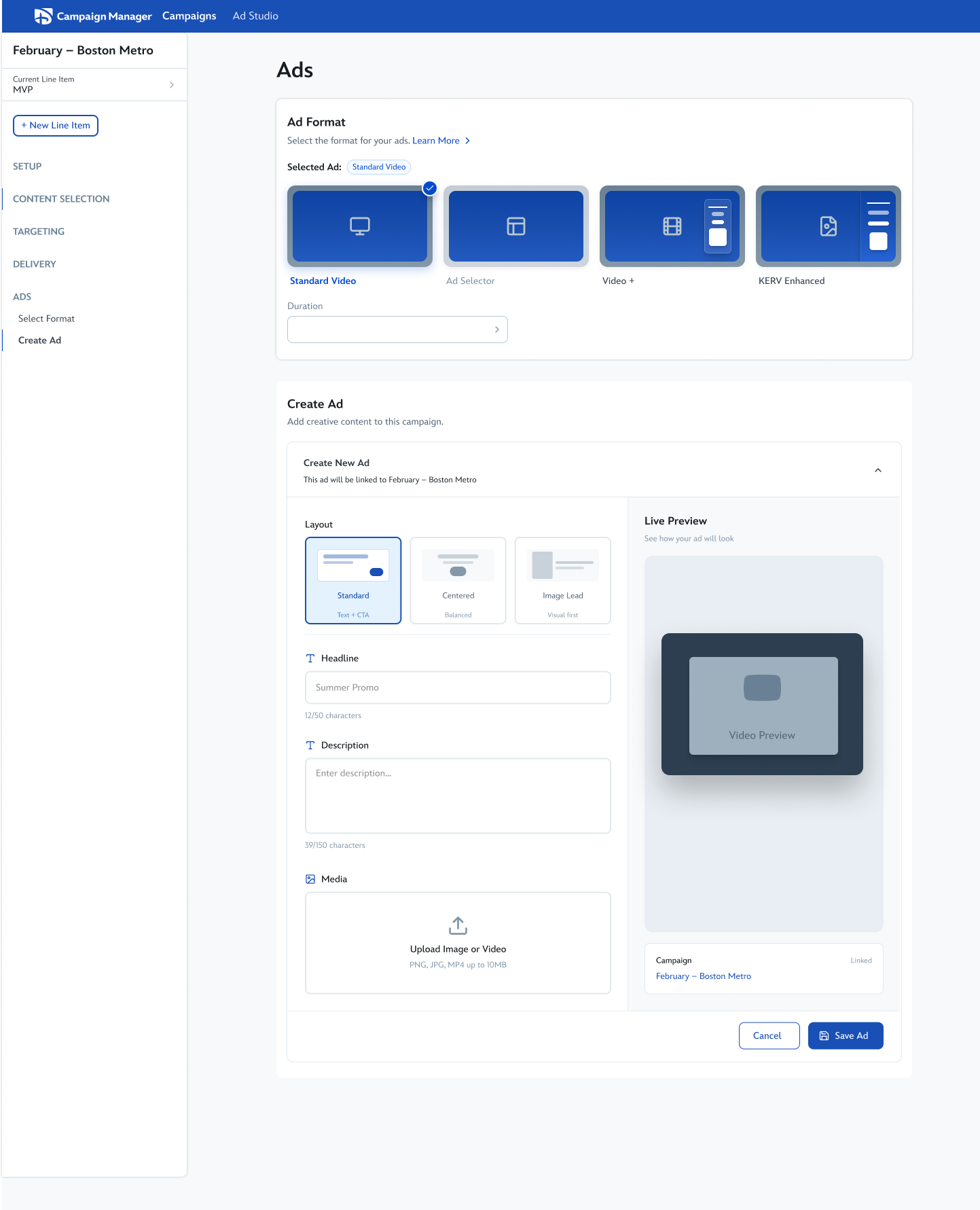The width and height of the screenshot is (980, 1210).
Task: Click the selected checkmark badge on Standard Video
Action: pyautogui.click(x=430, y=188)
